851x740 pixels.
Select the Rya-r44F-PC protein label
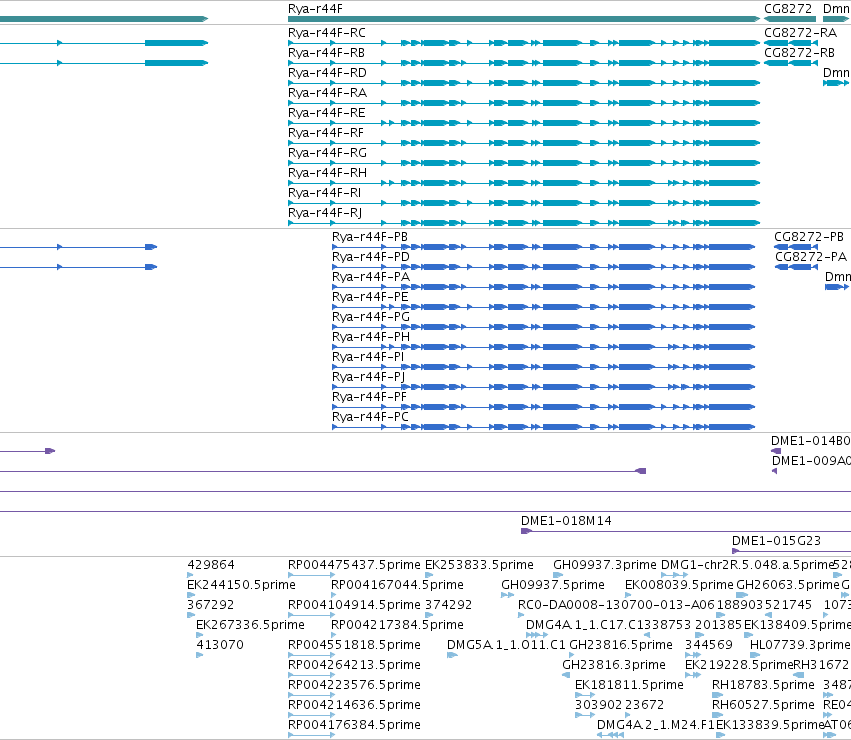(x=370, y=418)
